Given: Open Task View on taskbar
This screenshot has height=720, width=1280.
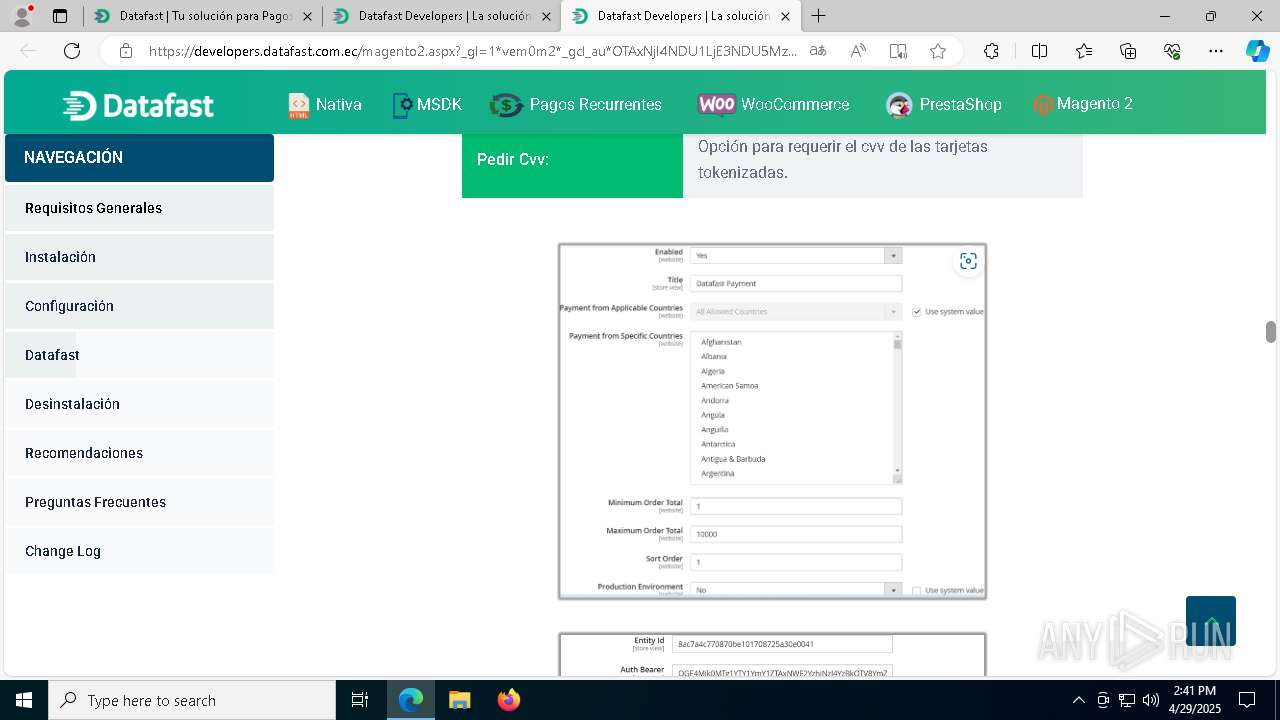Looking at the screenshot, I should point(360,700).
